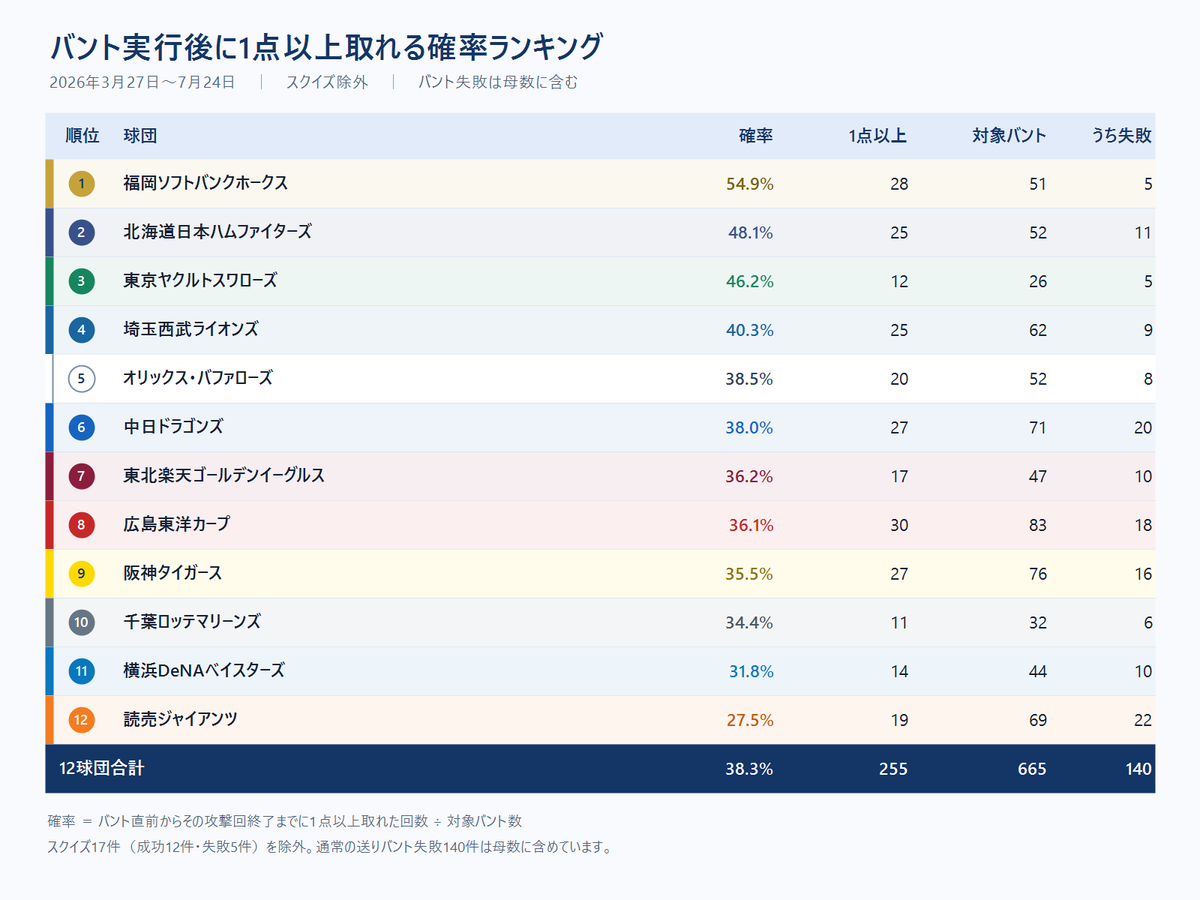The height and width of the screenshot is (900, 1200).
Task: Click the 83 bunts cell for Hiroshima
Action: click(x=1038, y=525)
